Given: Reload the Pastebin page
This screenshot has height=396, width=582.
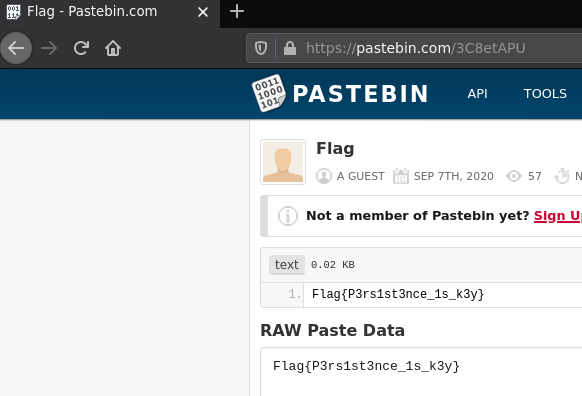Looking at the screenshot, I should tap(81, 48).
